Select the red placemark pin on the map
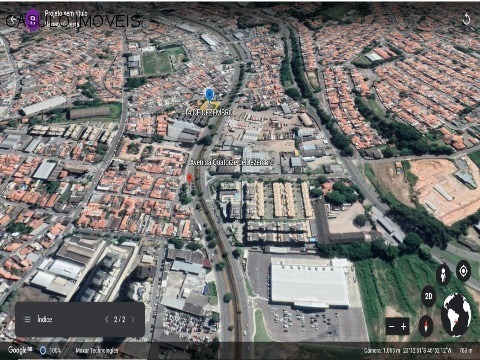 189,178
